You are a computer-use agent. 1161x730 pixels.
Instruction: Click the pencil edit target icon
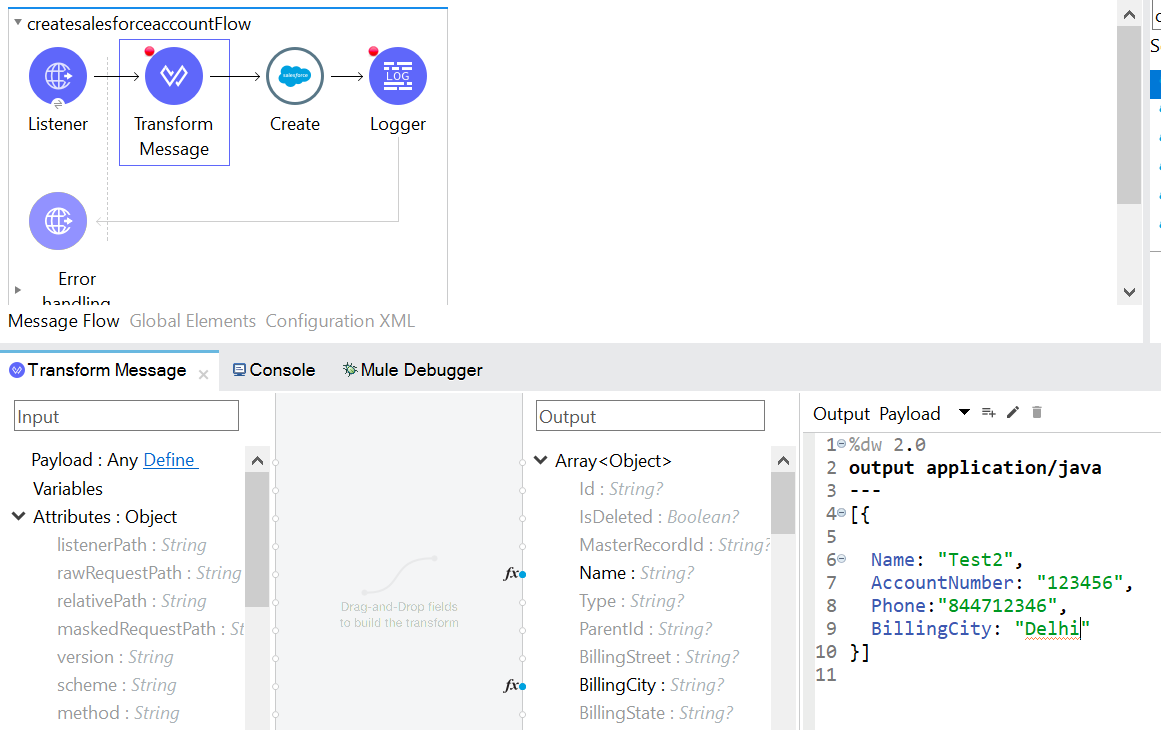point(1013,412)
